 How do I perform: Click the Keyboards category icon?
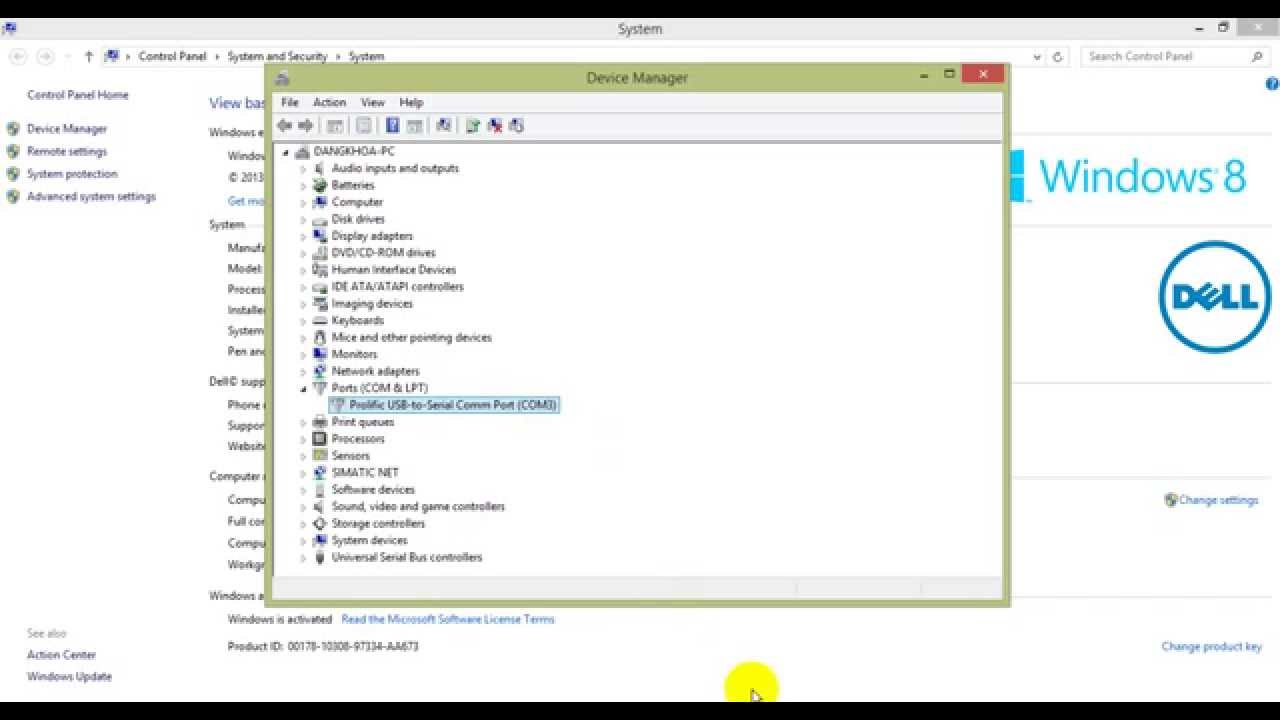point(320,320)
